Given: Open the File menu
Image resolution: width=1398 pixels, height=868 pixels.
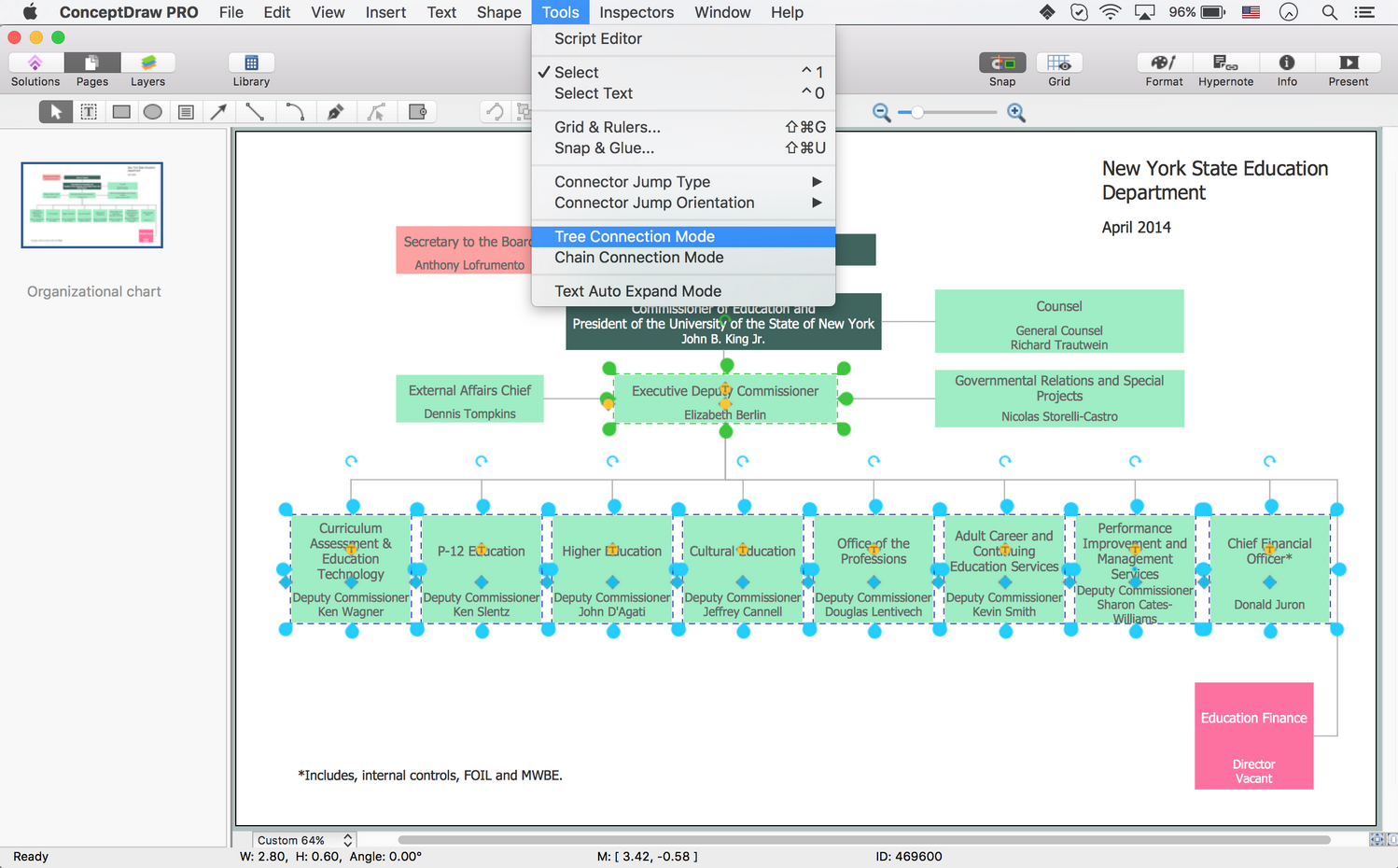Looking at the screenshot, I should click(x=231, y=12).
